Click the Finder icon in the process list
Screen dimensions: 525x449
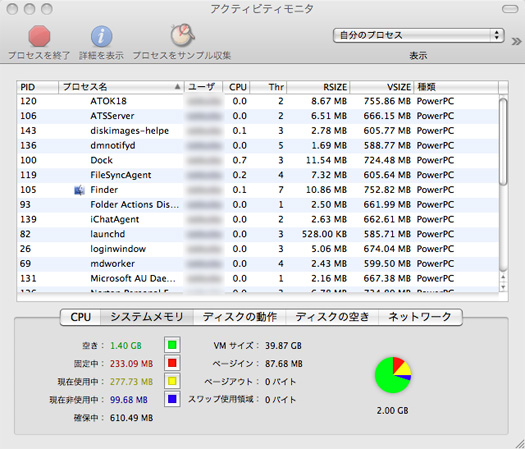[x=79, y=190]
